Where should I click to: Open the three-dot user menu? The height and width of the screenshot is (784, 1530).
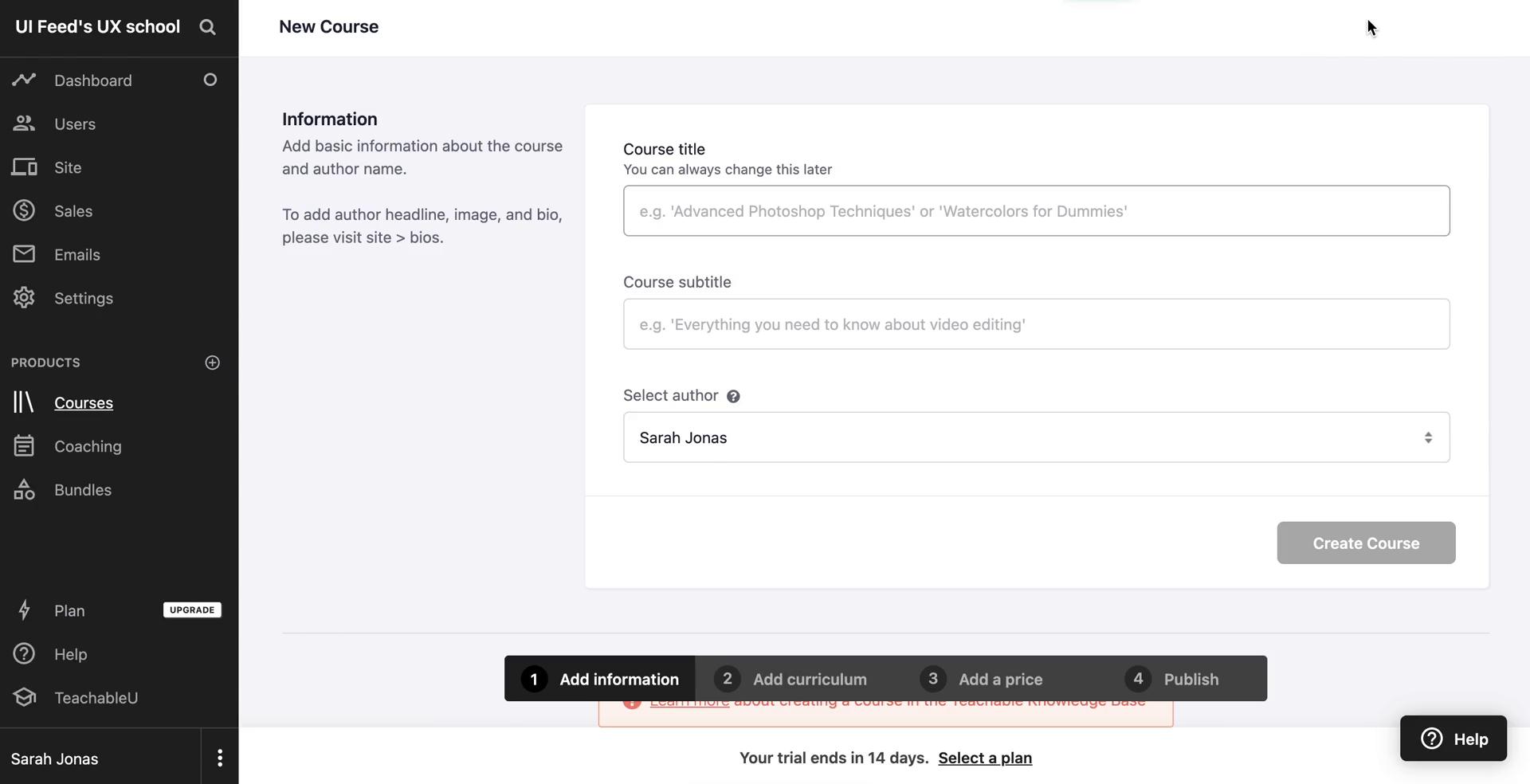click(x=220, y=759)
